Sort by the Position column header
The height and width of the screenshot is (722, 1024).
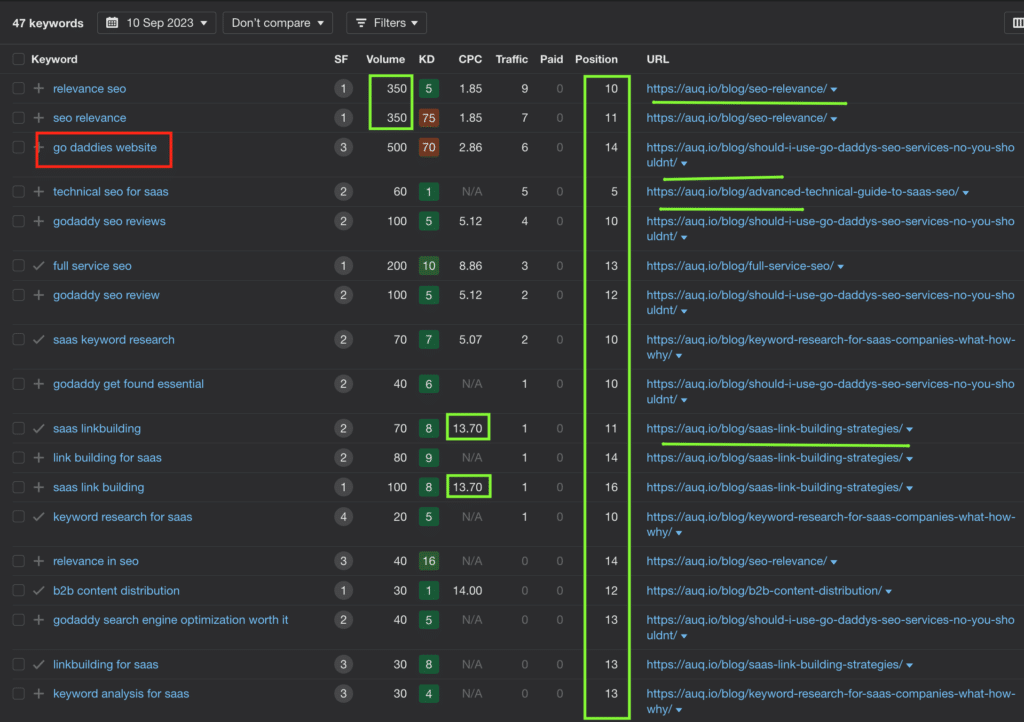(x=596, y=59)
